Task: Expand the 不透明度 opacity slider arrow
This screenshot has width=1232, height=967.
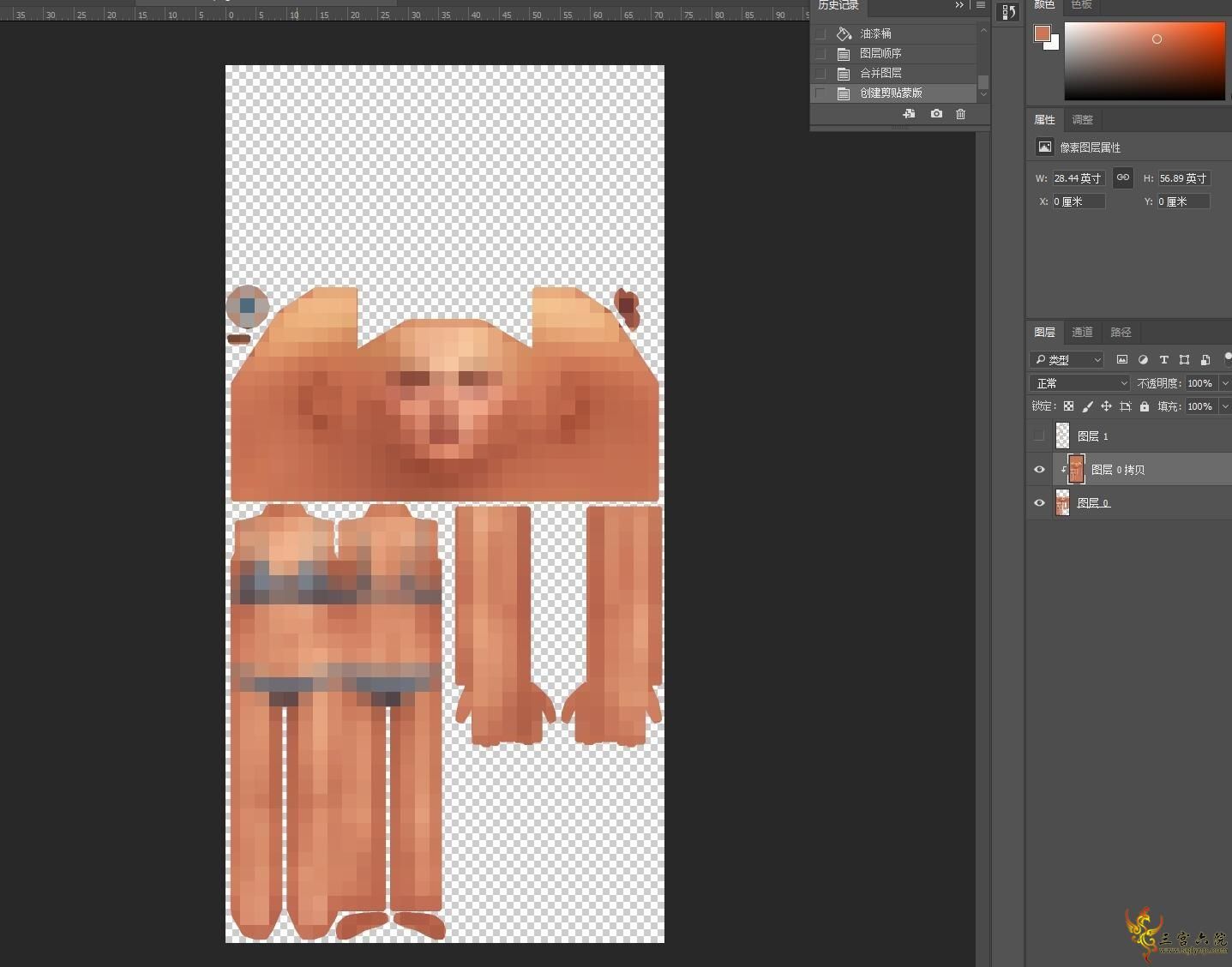Action: pyautogui.click(x=1224, y=383)
